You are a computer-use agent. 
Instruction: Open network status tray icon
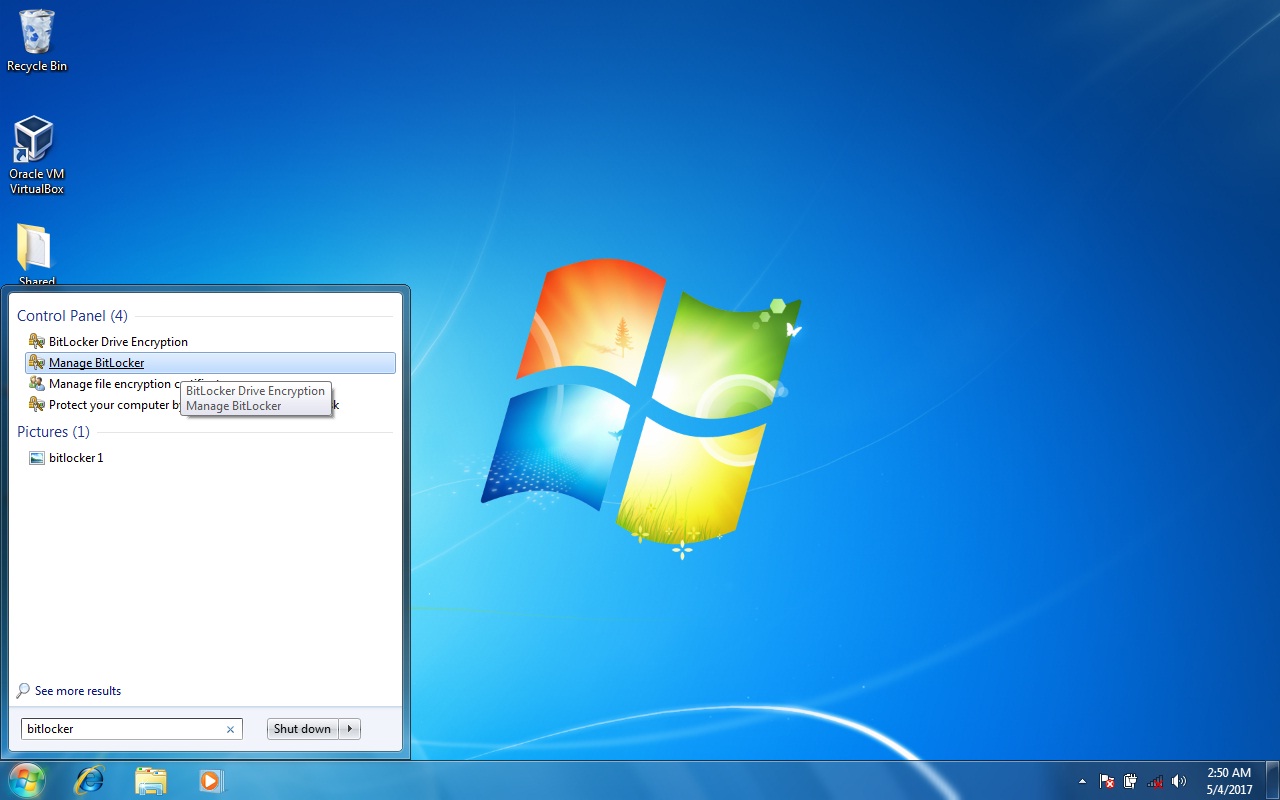(1155, 781)
